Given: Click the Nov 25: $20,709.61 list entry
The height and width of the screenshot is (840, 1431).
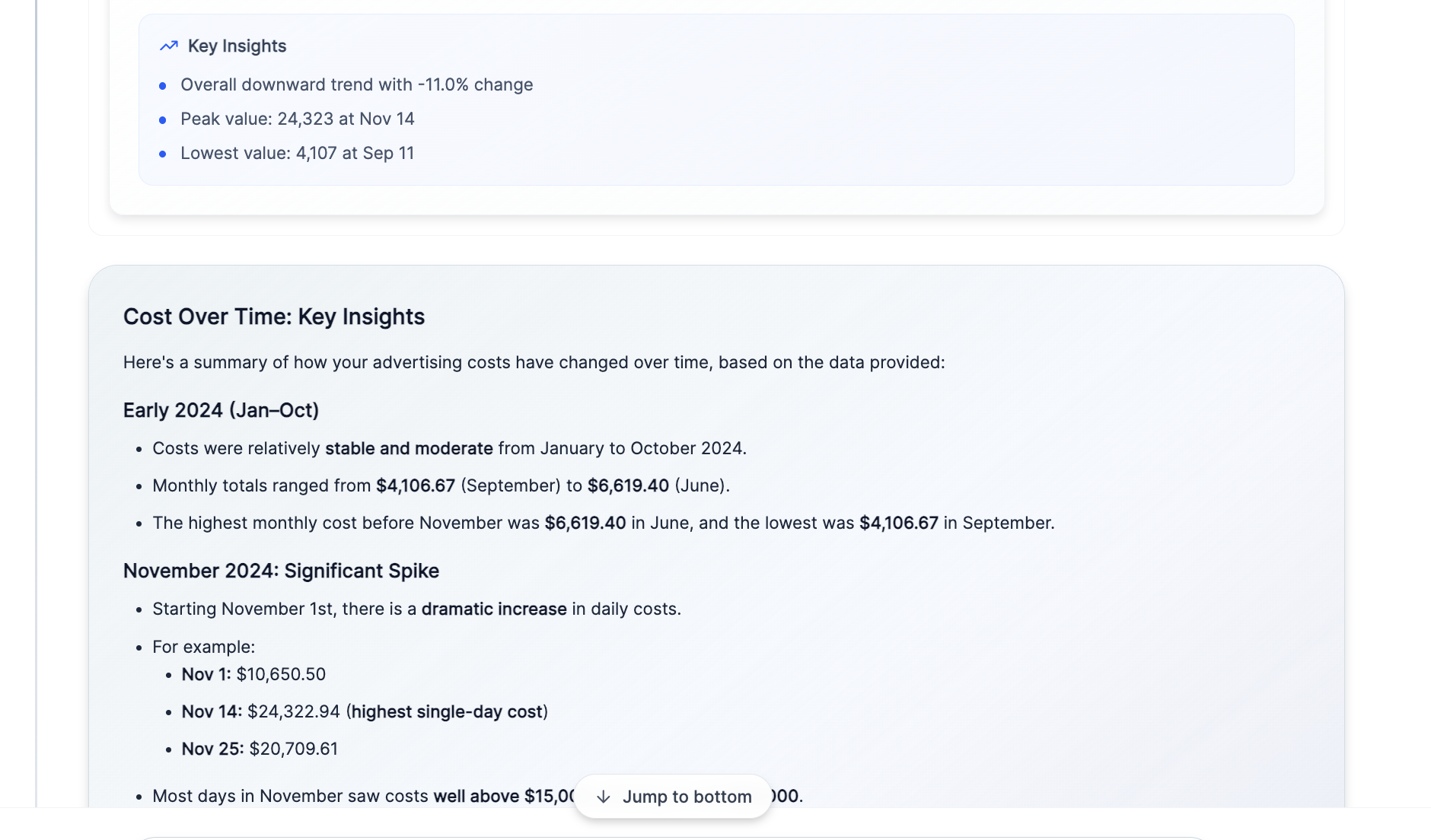Looking at the screenshot, I should point(260,749).
